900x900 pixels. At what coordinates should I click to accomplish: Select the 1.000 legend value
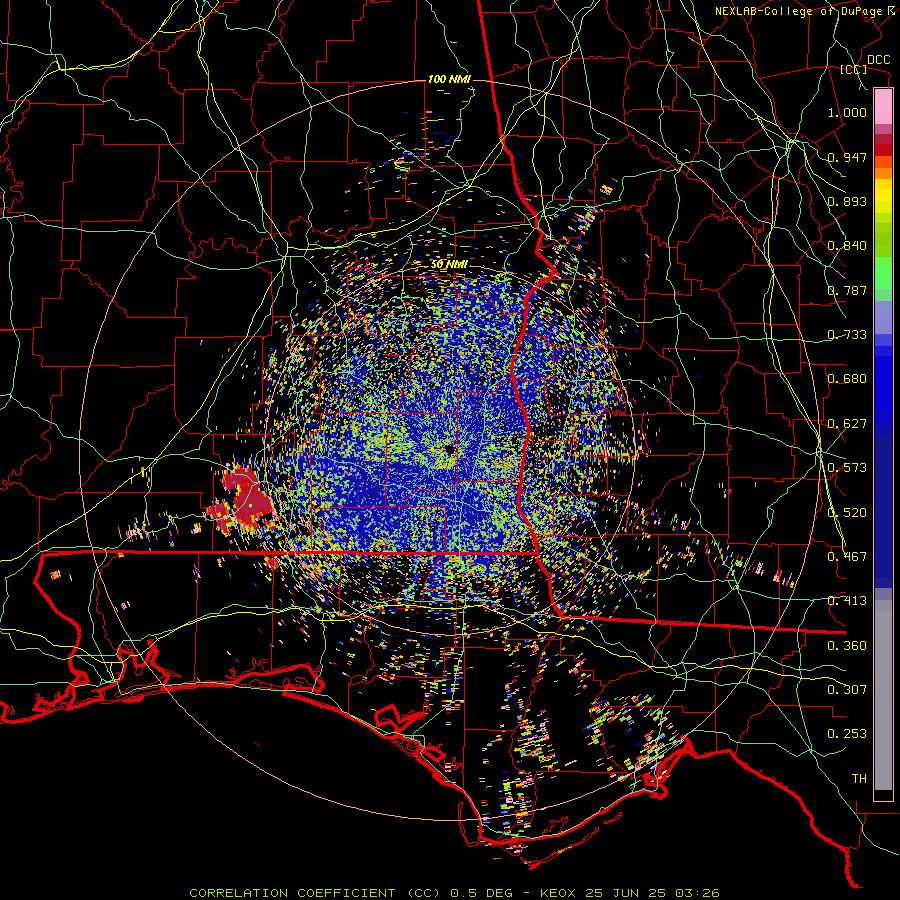[847, 112]
